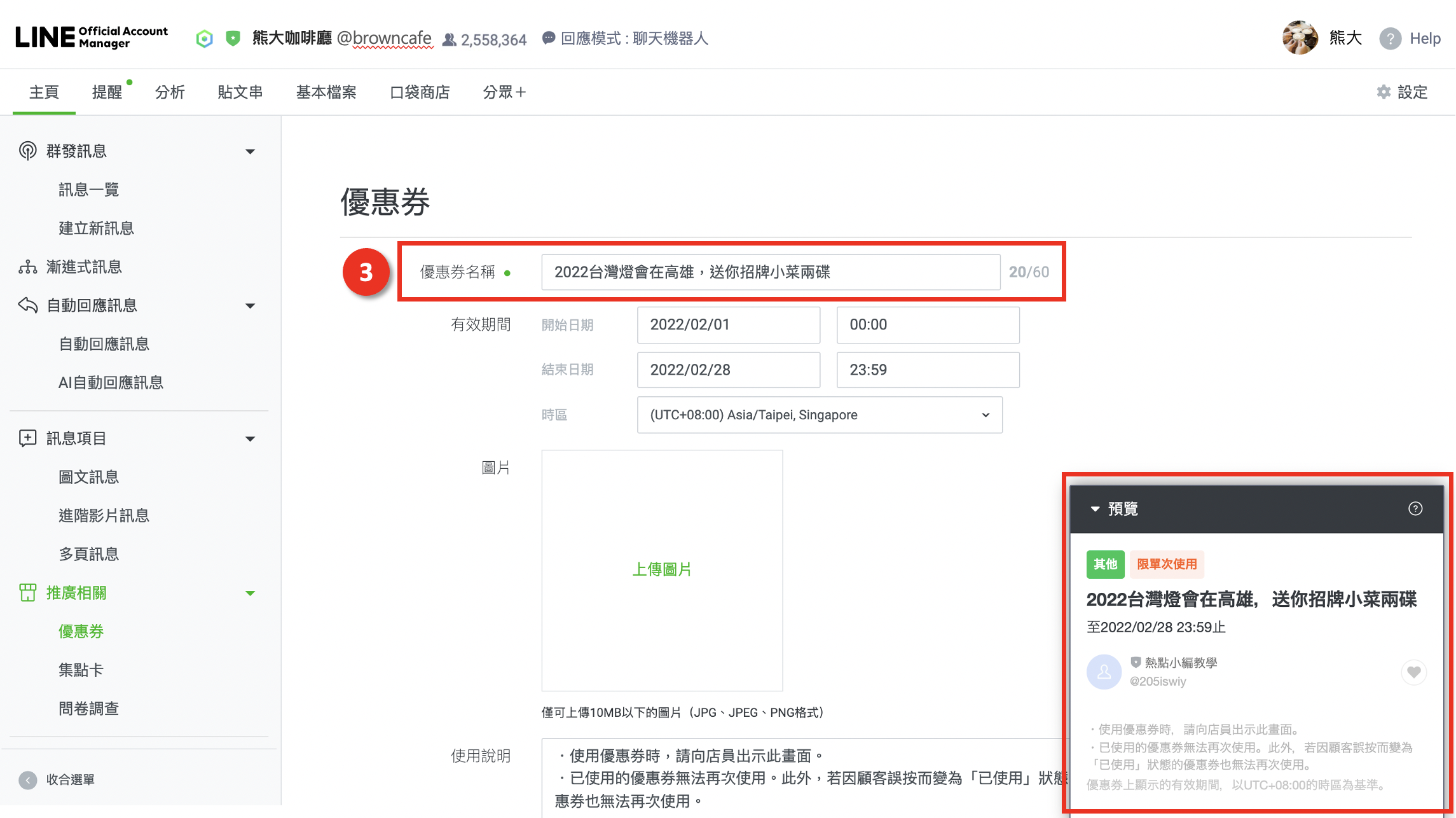Collapse the sidebar with 收合選單 arrow

pyautogui.click(x=28, y=780)
